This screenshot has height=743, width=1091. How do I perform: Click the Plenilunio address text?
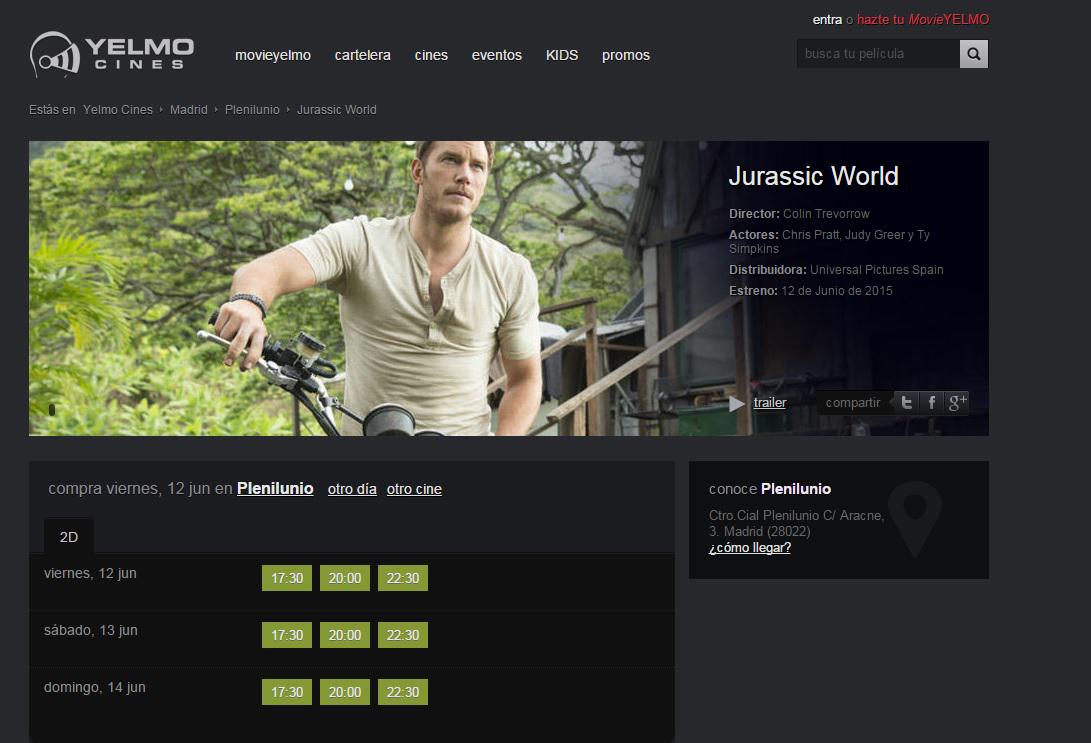point(797,523)
